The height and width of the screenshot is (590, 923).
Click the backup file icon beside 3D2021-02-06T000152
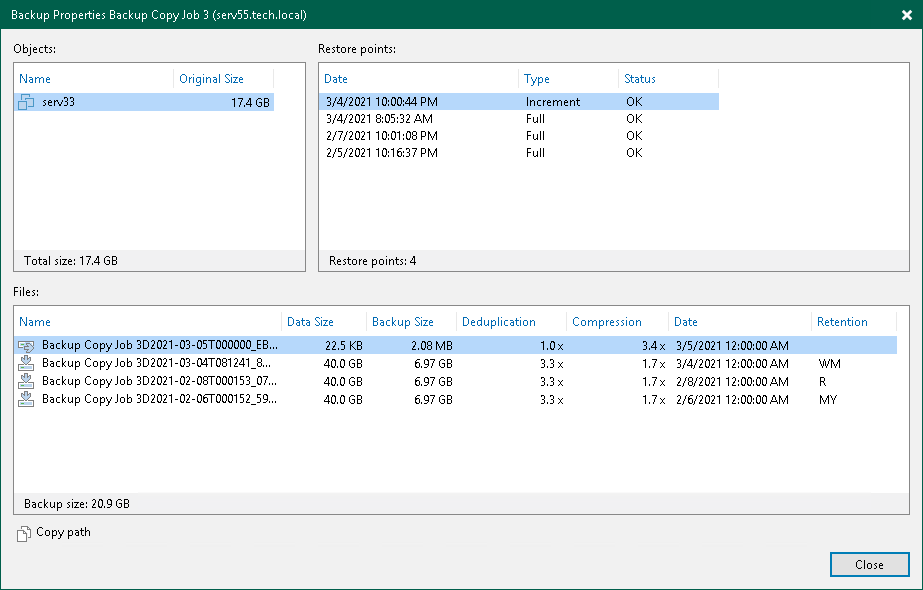[26, 399]
